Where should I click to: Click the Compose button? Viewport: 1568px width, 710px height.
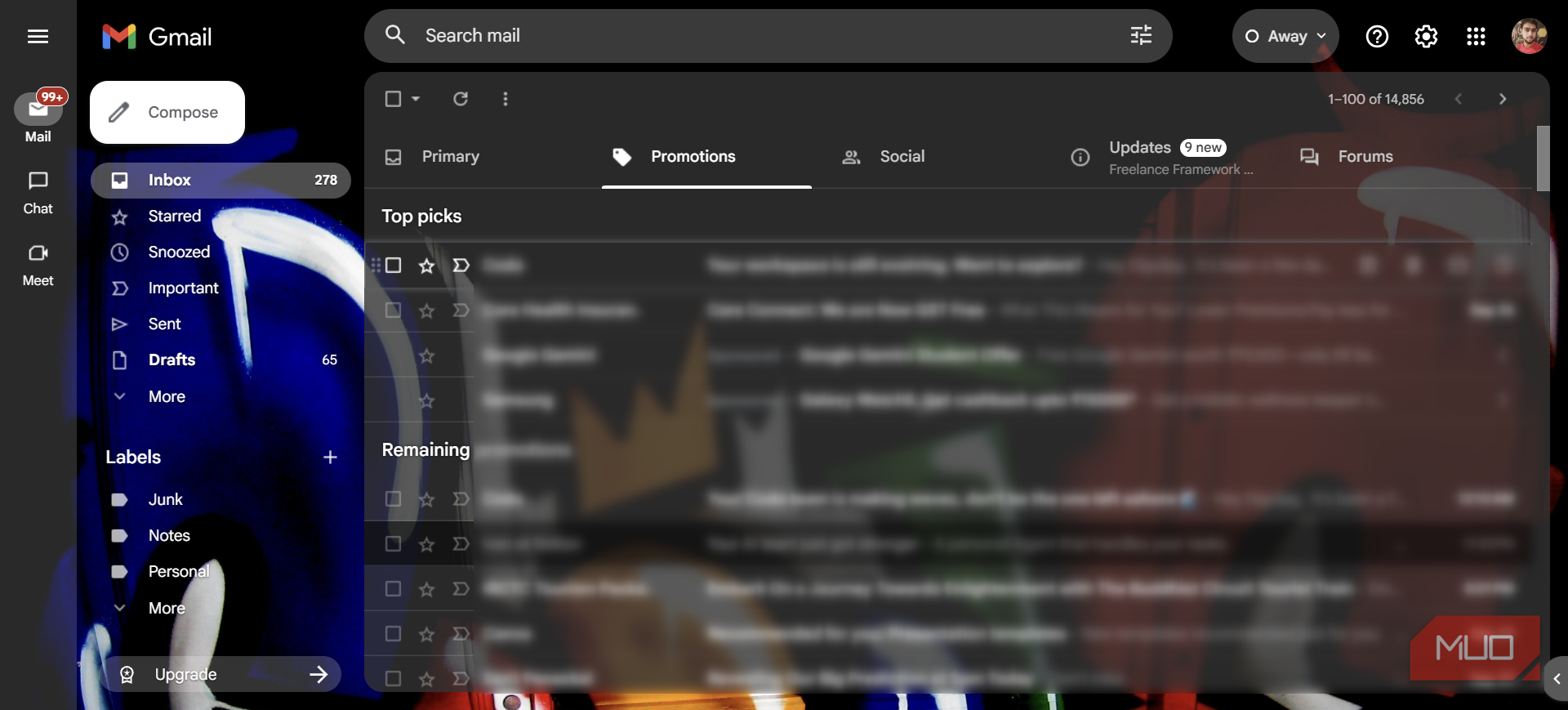point(167,112)
